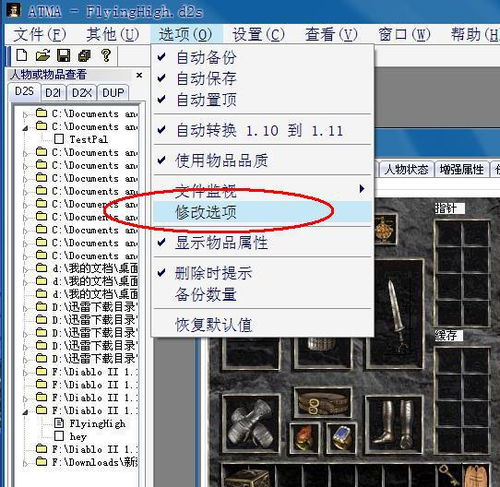
Task: Select the boots item in the boots slot
Action: (x=394, y=424)
